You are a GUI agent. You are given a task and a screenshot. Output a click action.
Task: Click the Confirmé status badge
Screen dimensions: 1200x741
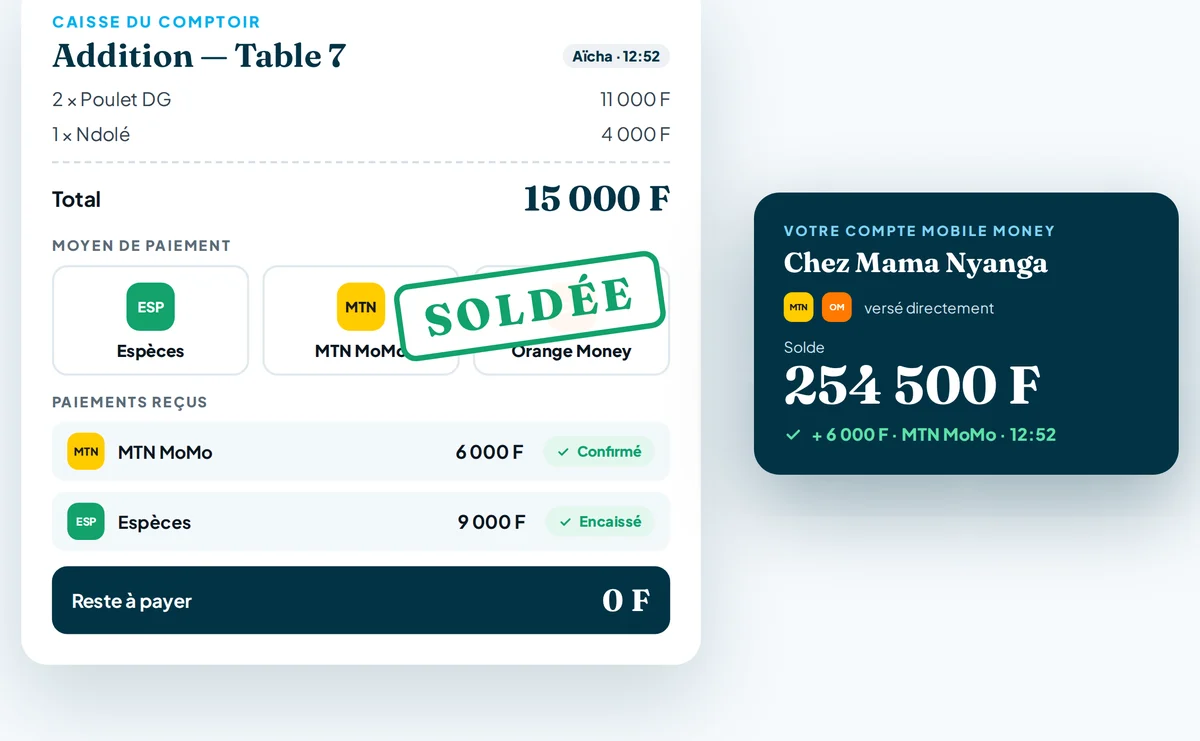pyautogui.click(x=599, y=452)
